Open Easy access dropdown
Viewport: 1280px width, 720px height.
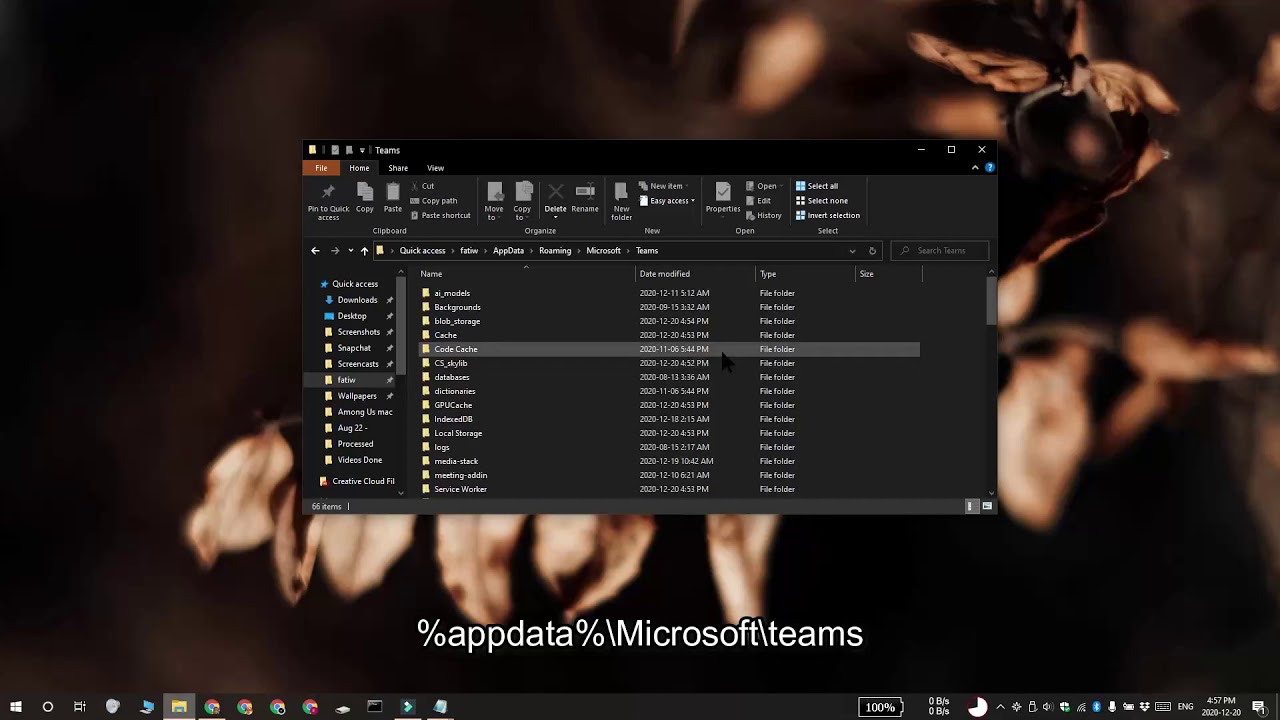click(667, 201)
